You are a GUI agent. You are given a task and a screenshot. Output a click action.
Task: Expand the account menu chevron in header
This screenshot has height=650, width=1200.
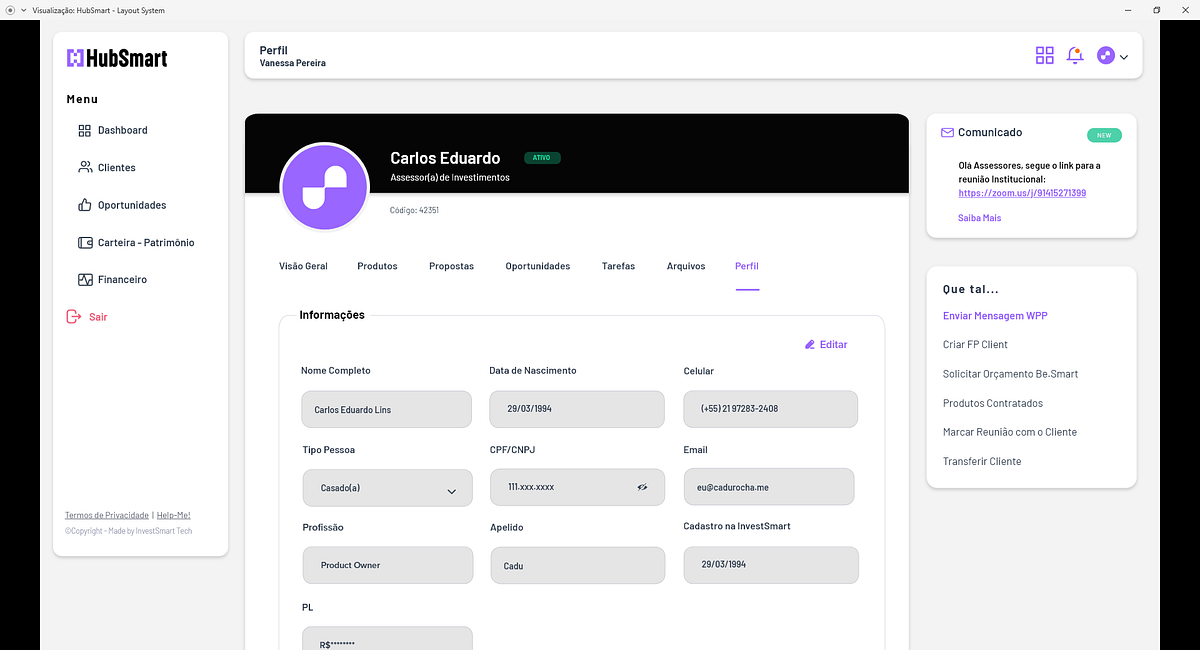(x=1124, y=57)
